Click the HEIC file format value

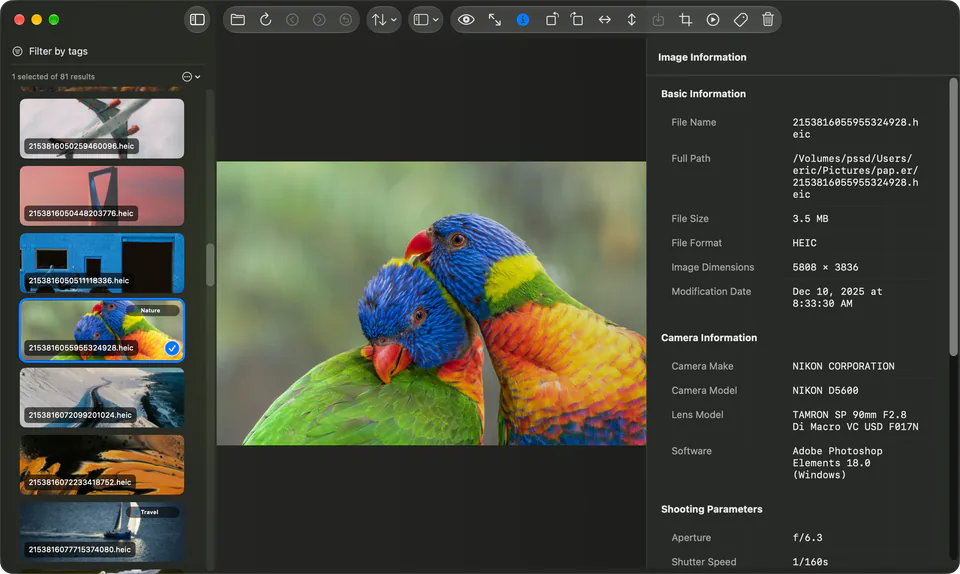click(804, 243)
